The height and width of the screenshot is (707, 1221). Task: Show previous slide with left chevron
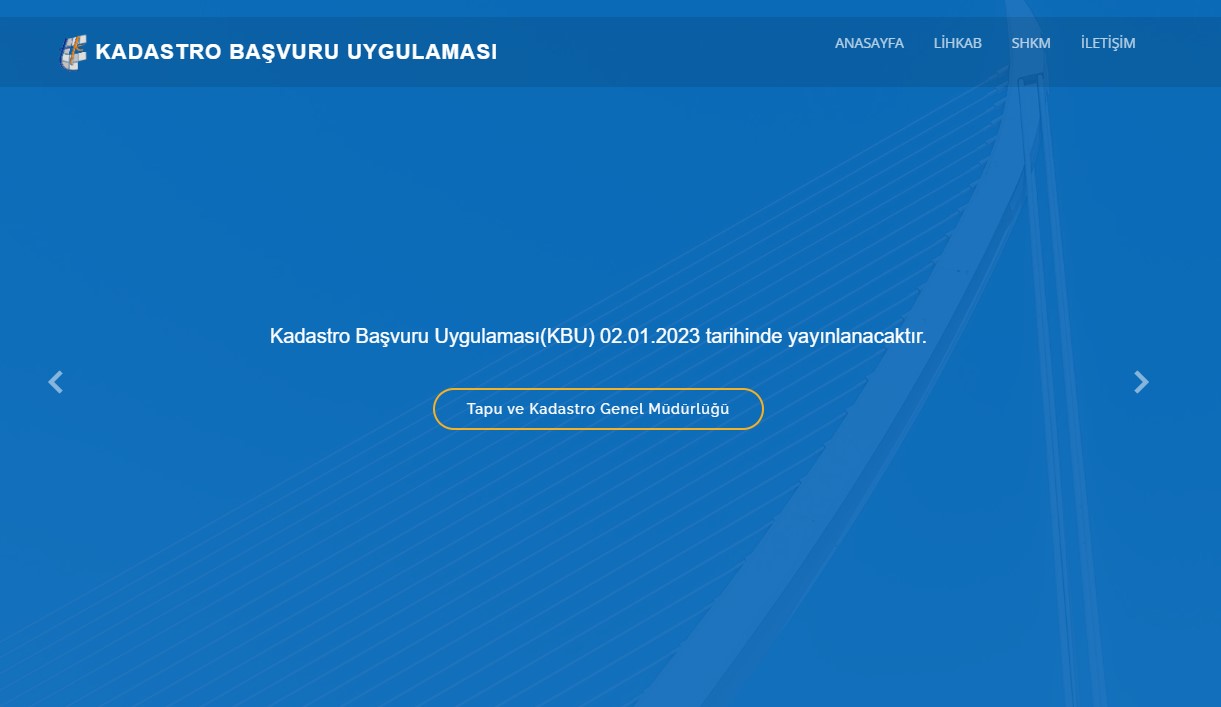tap(56, 382)
